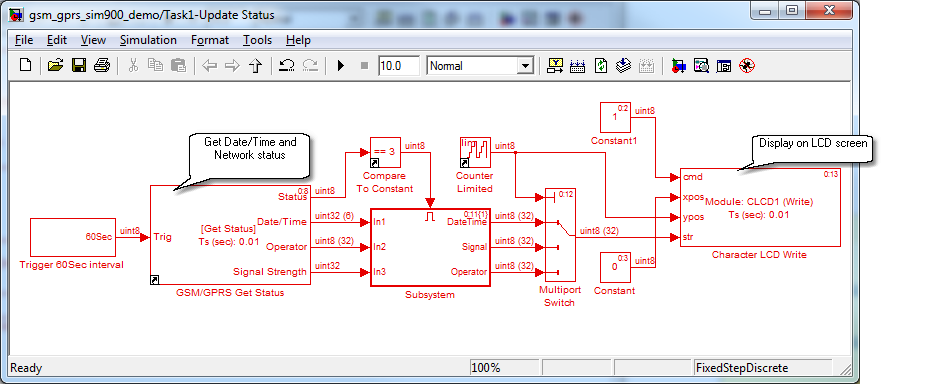This screenshot has height=384, width=950.
Task: Save the model with the floppy disk icon
Action: pyautogui.click(x=79, y=65)
